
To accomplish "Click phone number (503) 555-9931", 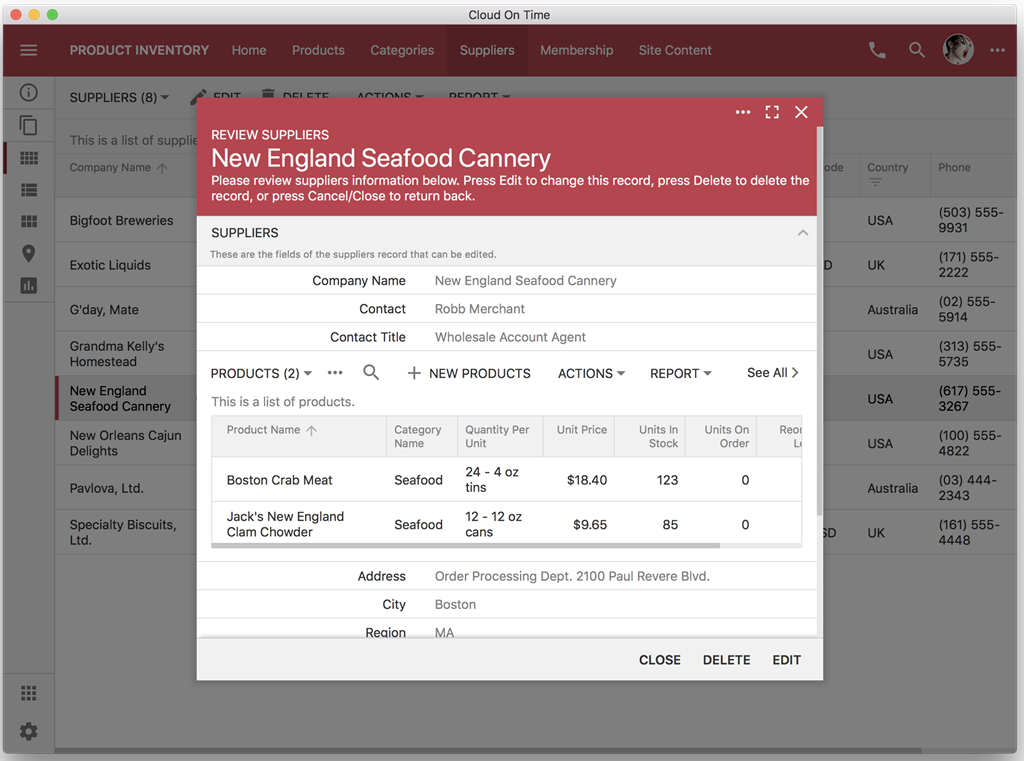I will (970, 220).
